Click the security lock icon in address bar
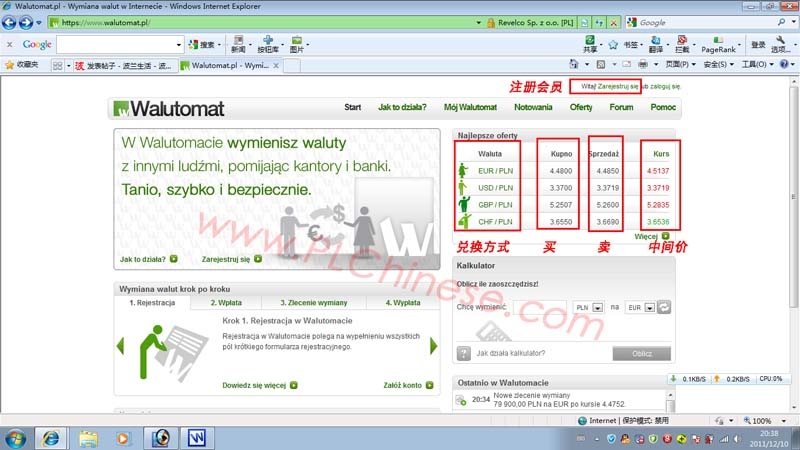Screen dimensions: 800x450 pos(491,22)
